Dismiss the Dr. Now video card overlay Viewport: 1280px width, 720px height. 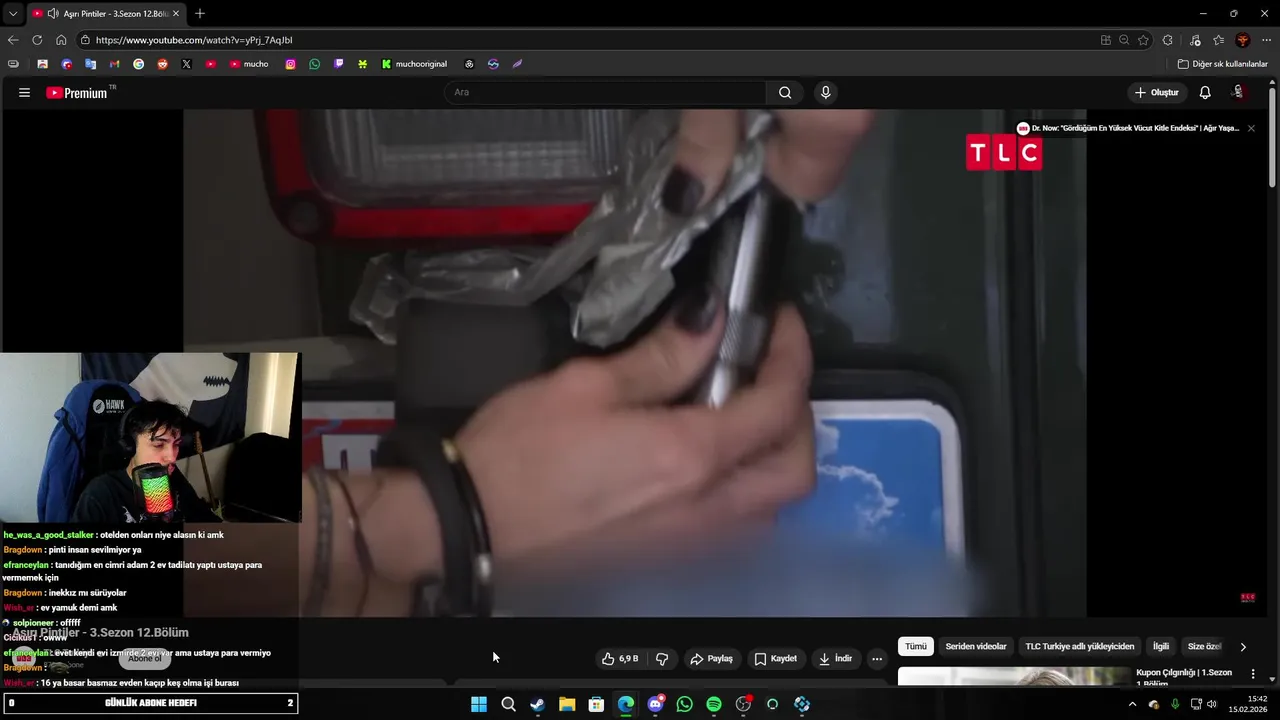tap(1250, 128)
